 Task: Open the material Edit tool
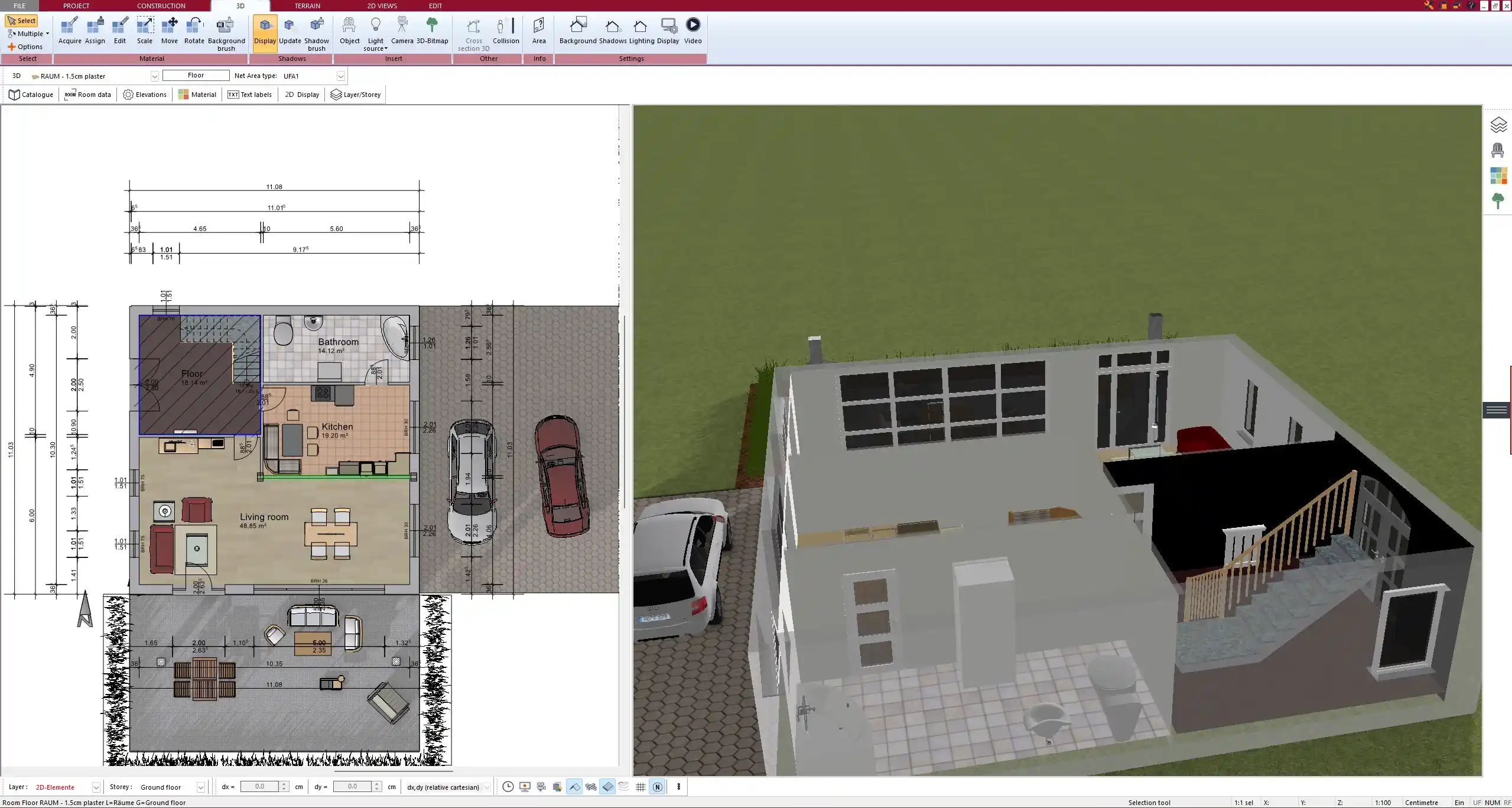click(x=120, y=31)
